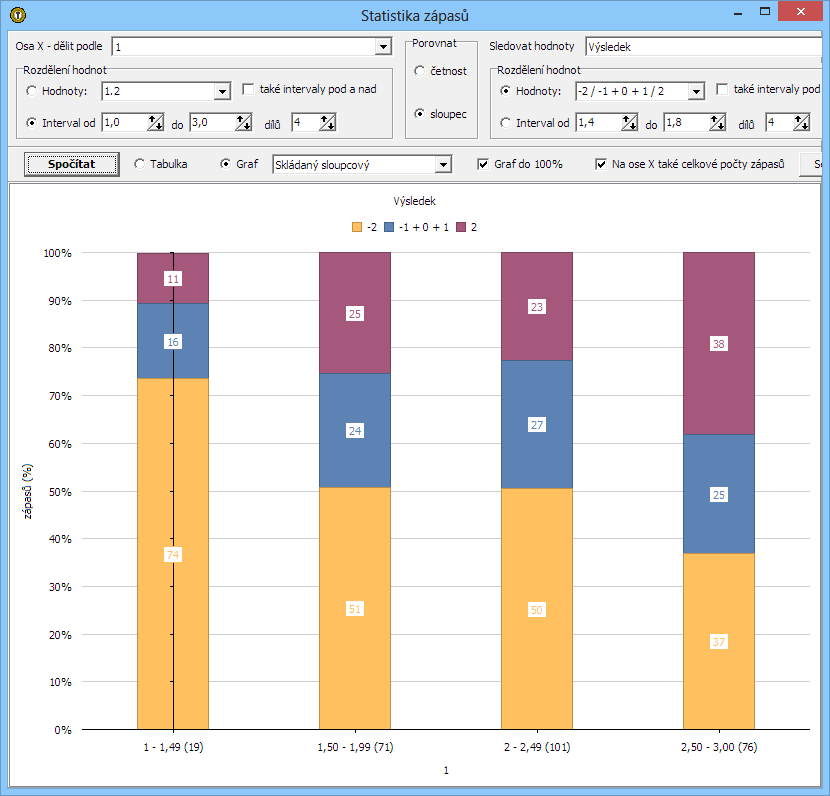Viewport: 830px width, 796px height.
Task: Click stepper arrows on right 'dílů' 4
Action: coord(801,123)
